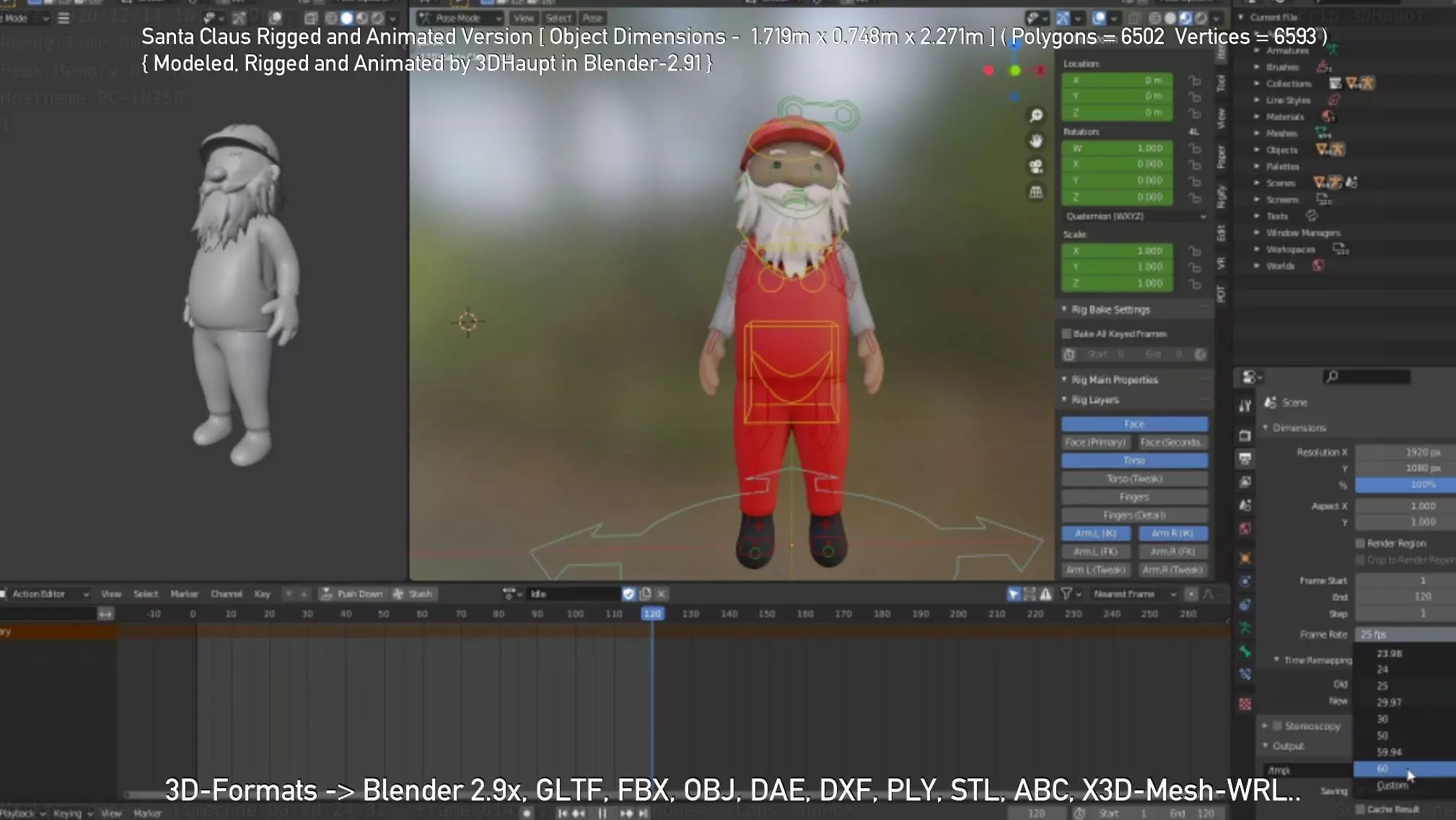The height and width of the screenshot is (820, 1456).
Task: Select Custom in the frame rate list
Action: coord(1404,785)
